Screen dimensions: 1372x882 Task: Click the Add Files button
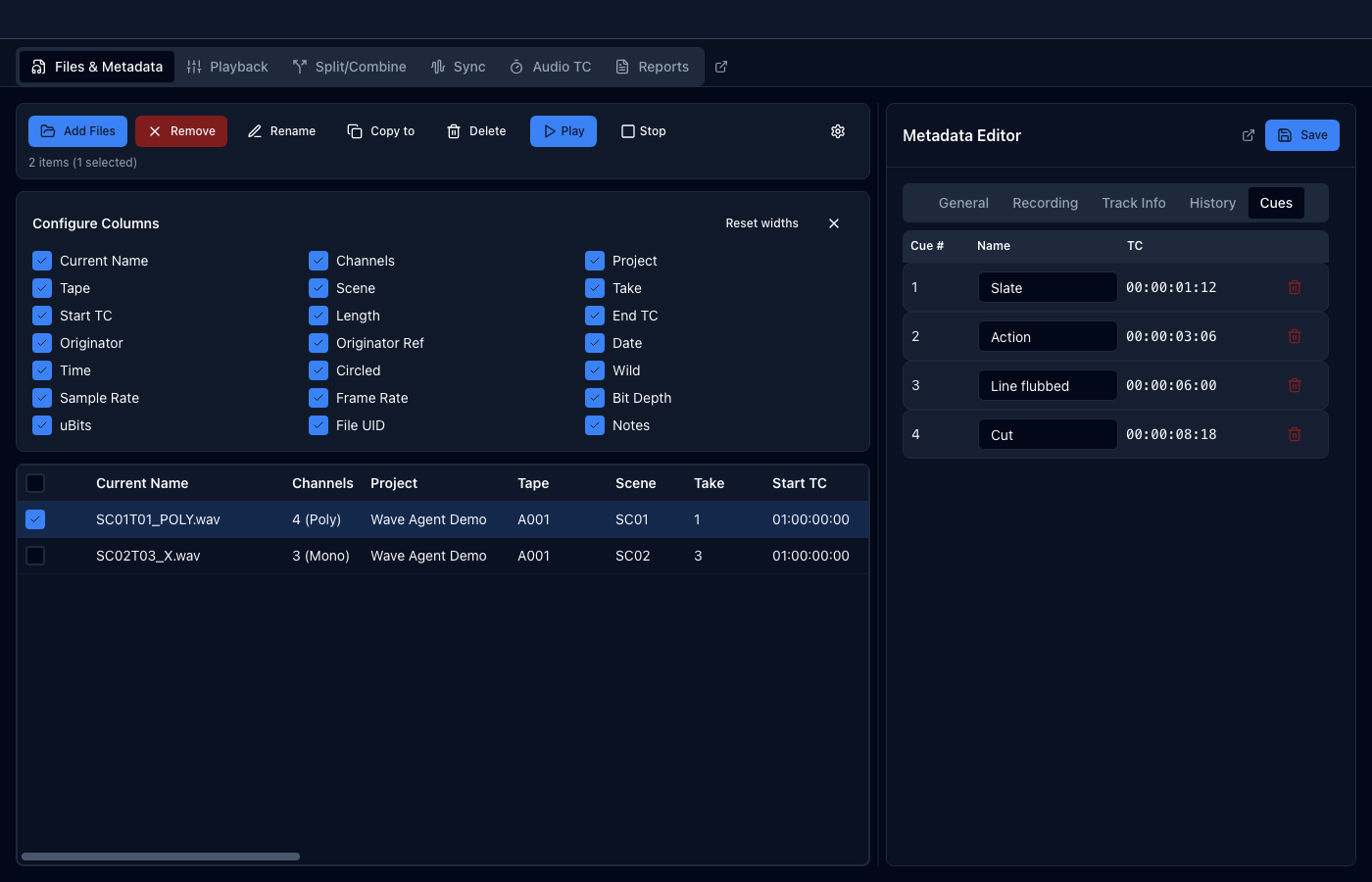coord(77,131)
